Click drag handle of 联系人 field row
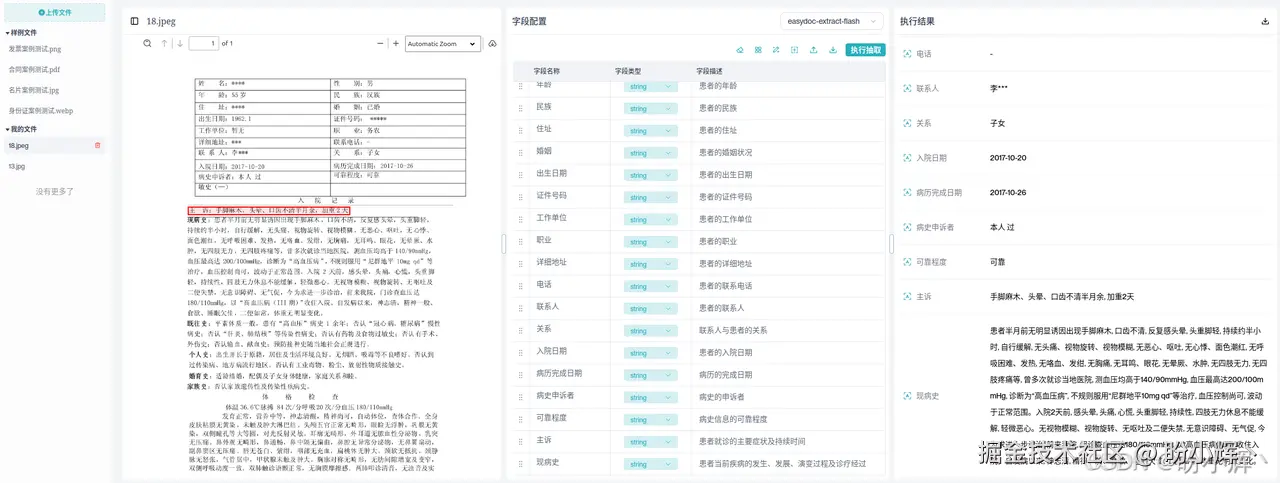1280x483 pixels. click(x=520, y=307)
